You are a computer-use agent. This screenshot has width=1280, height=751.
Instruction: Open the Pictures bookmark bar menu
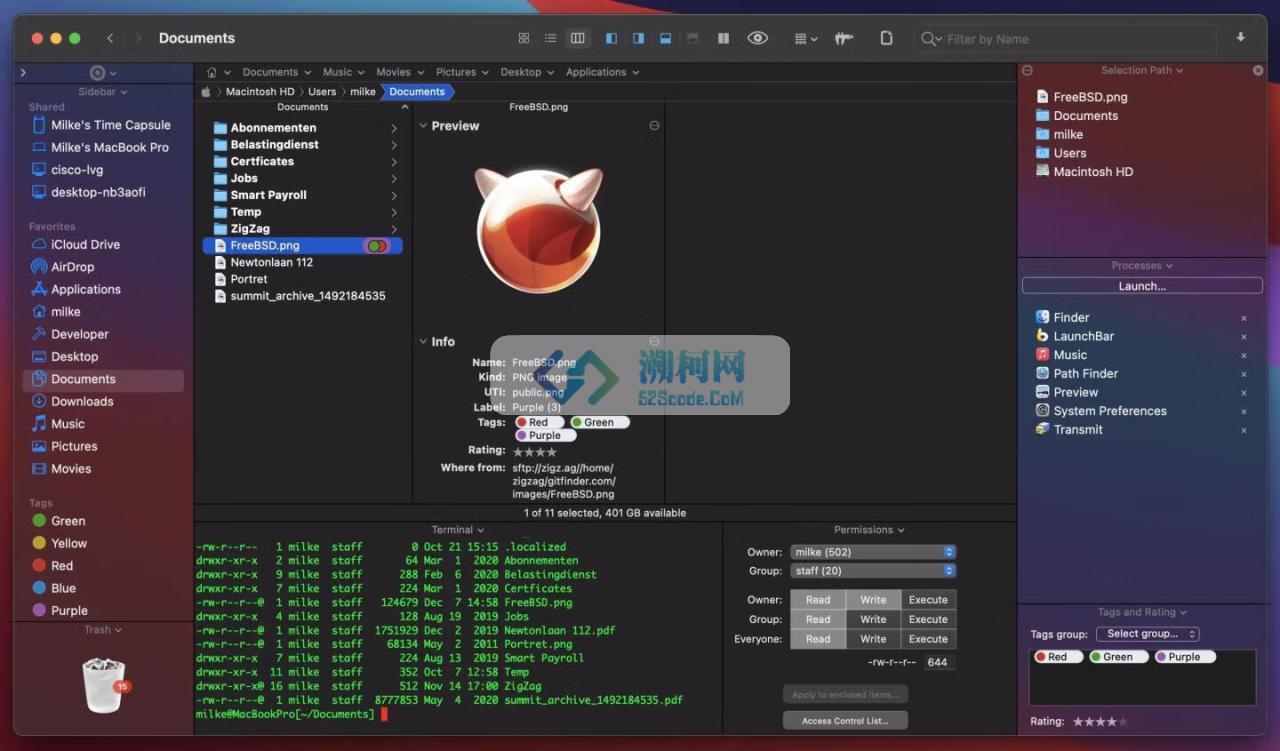click(x=462, y=72)
